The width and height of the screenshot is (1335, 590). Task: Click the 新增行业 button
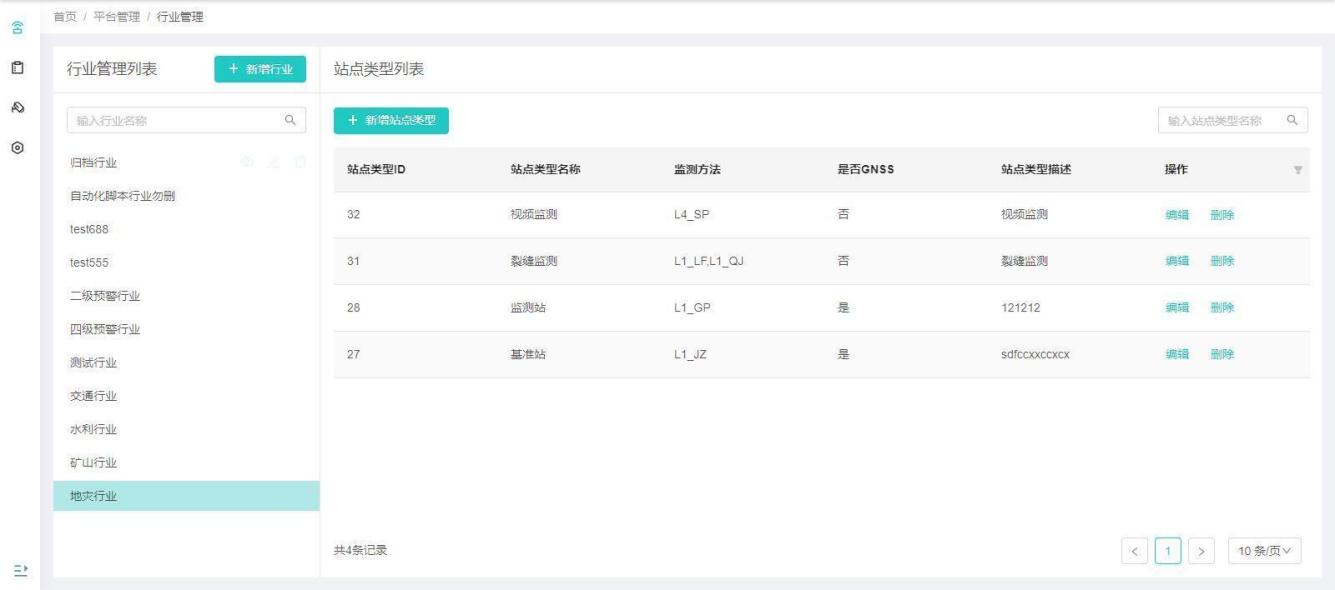(x=260, y=69)
